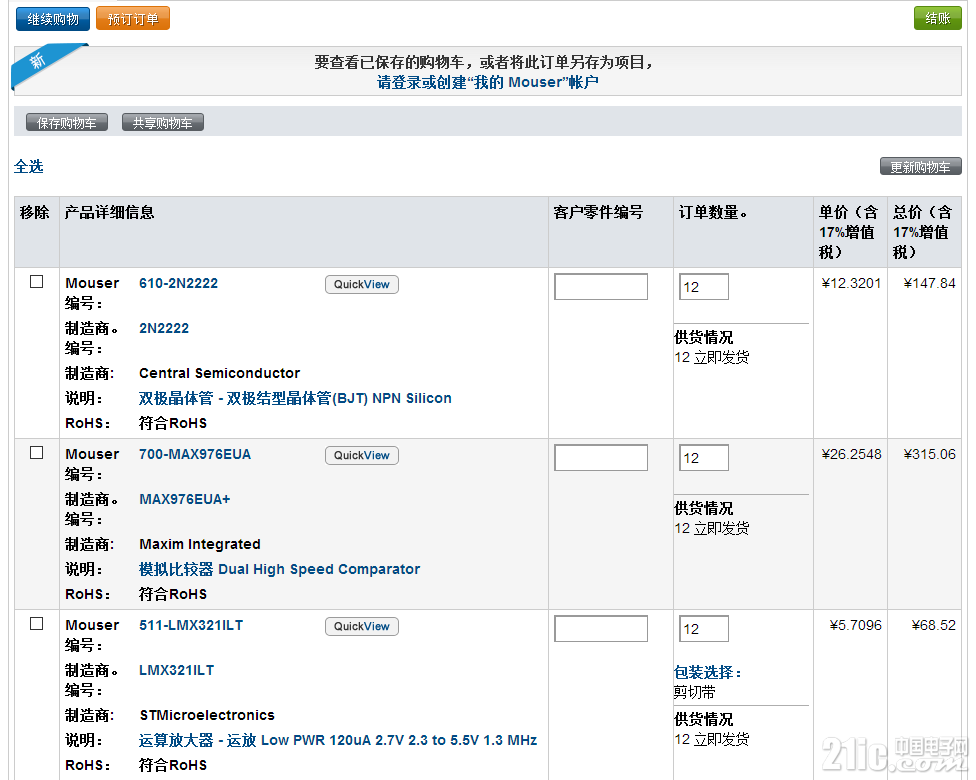Open the 预订订单 button
The image size is (976, 780).
point(133,19)
